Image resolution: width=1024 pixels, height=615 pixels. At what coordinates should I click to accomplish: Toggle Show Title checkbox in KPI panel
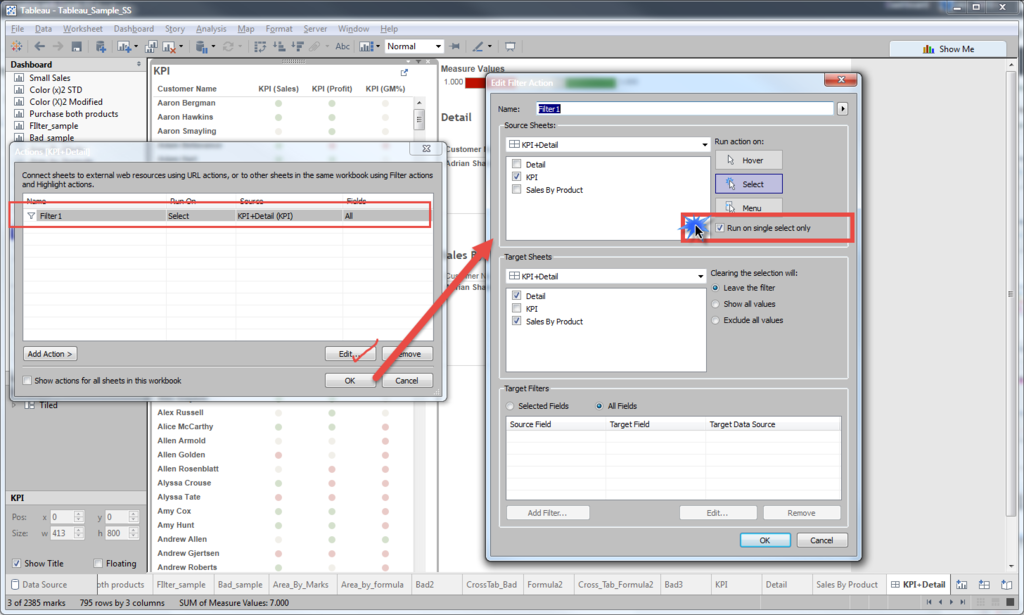(16, 563)
